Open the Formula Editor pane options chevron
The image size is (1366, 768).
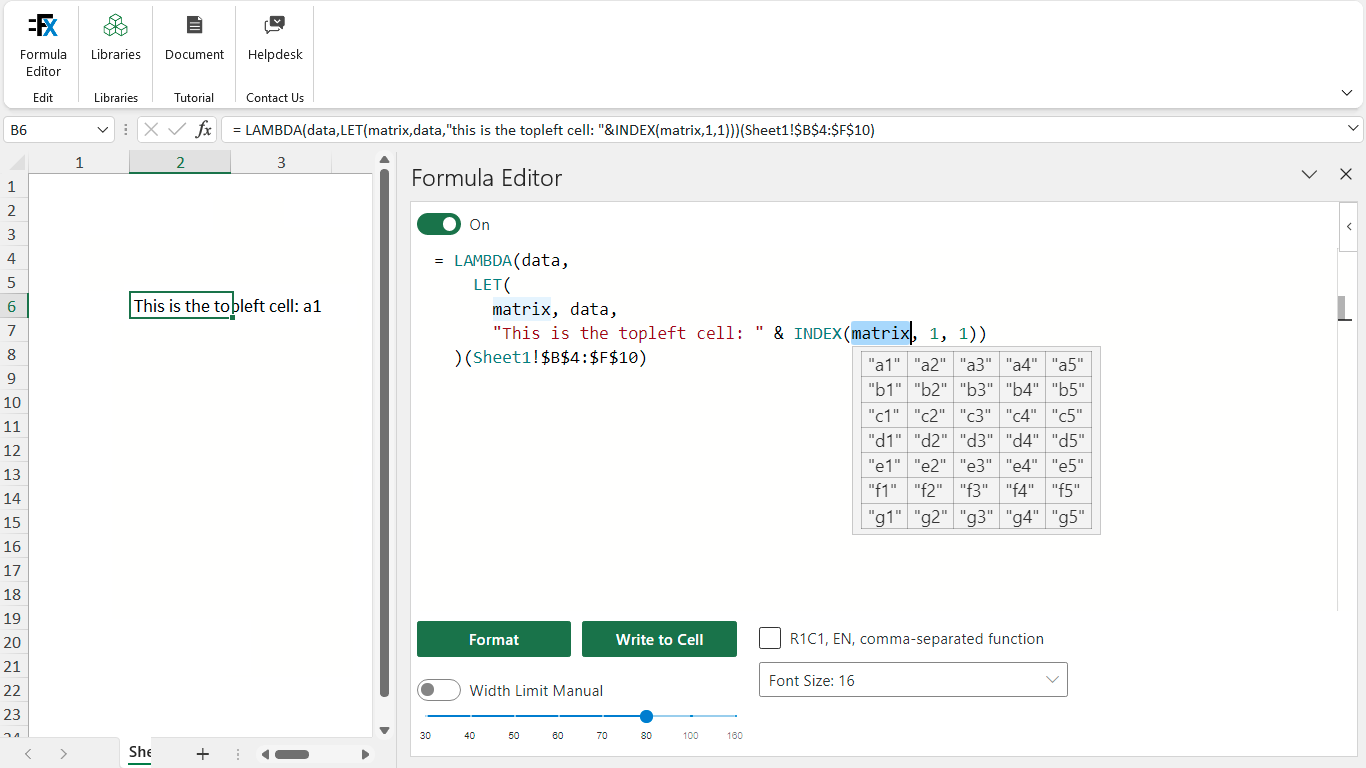pyautogui.click(x=1309, y=175)
